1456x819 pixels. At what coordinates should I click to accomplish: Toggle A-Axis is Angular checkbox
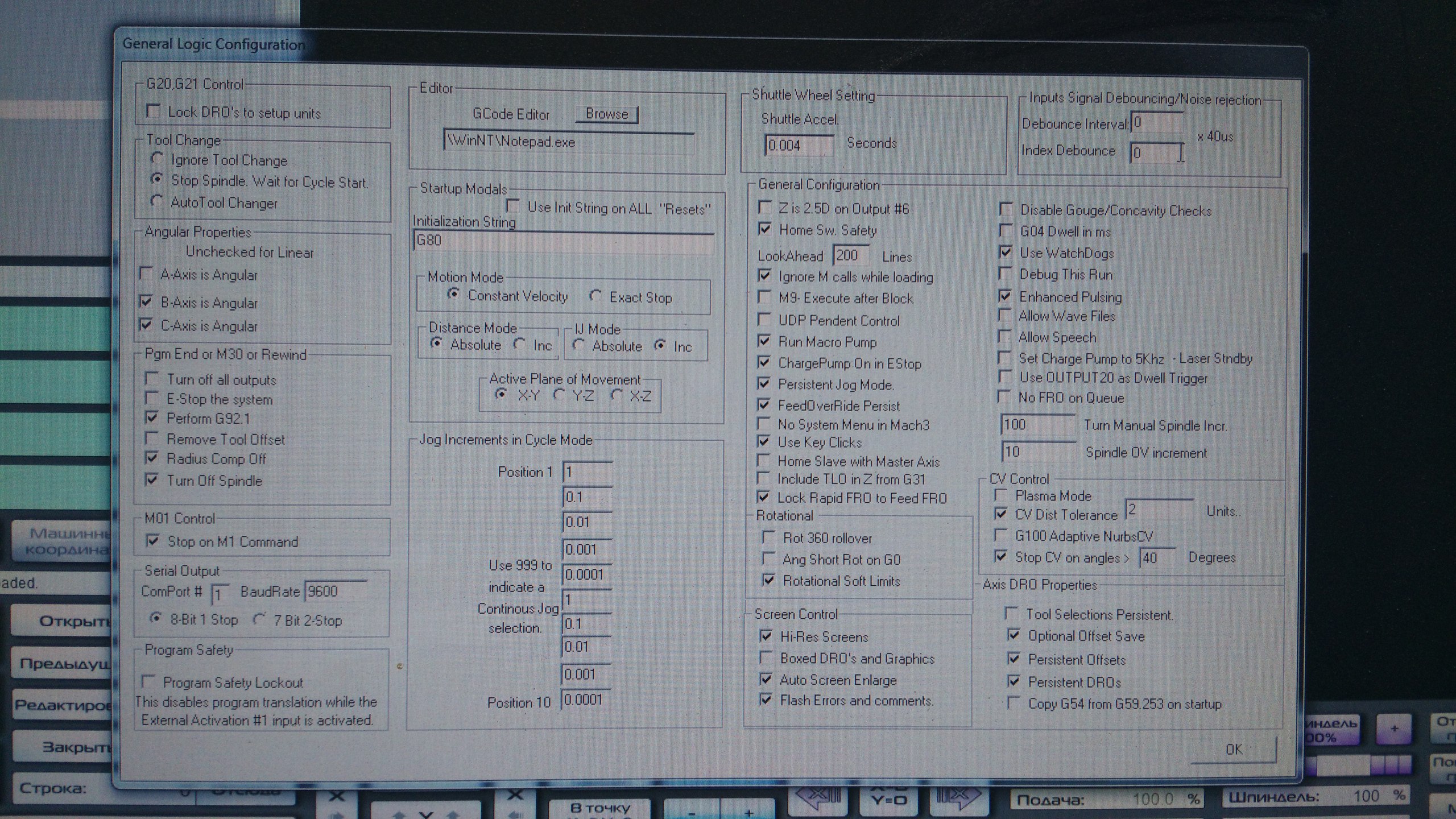pyautogui.click(x=147, y=274)
